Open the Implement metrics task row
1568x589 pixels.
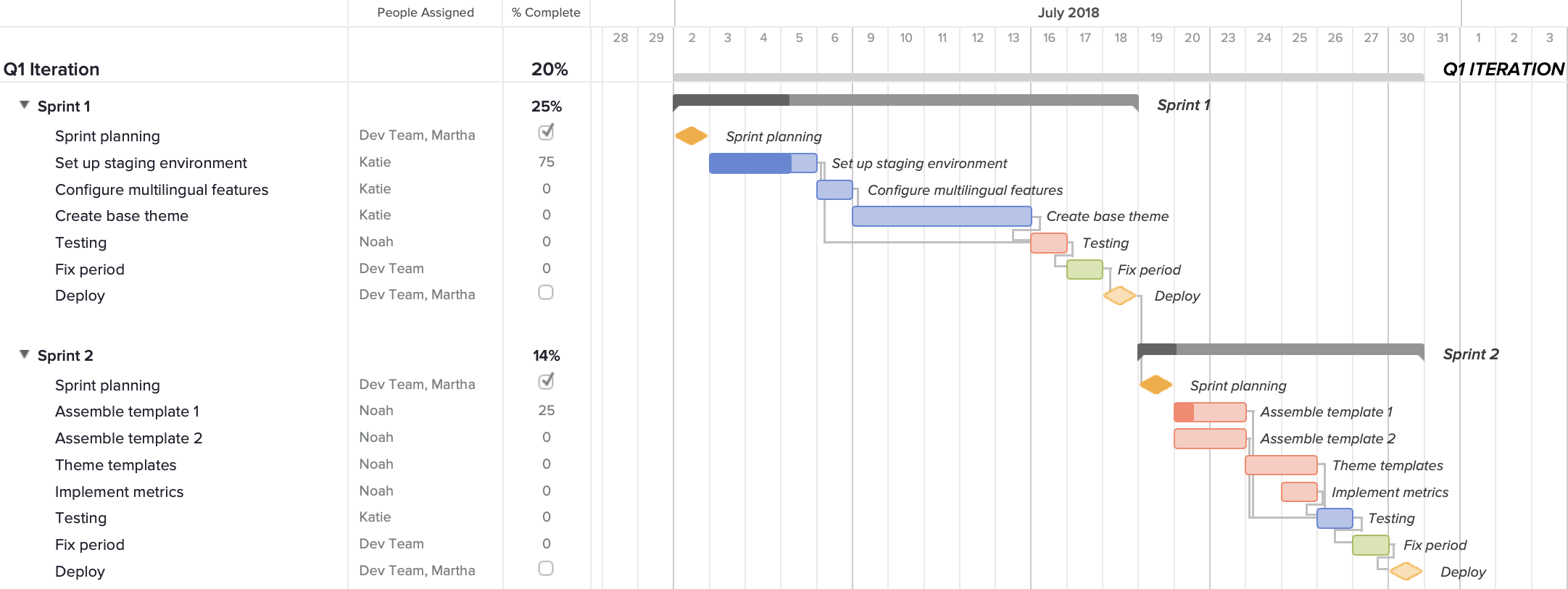[119, 491]
